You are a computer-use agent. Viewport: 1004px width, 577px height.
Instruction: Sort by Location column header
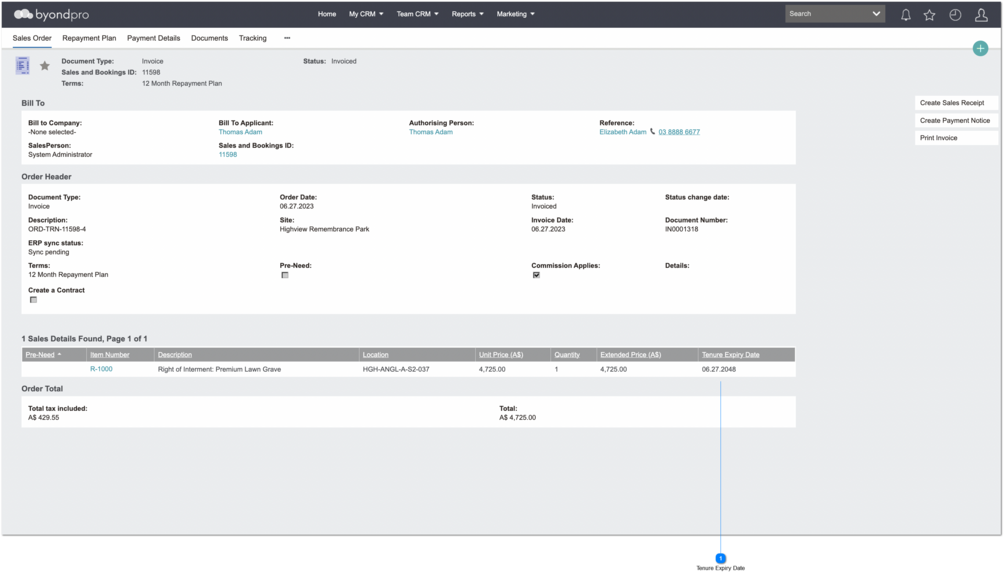pos(375,355)
